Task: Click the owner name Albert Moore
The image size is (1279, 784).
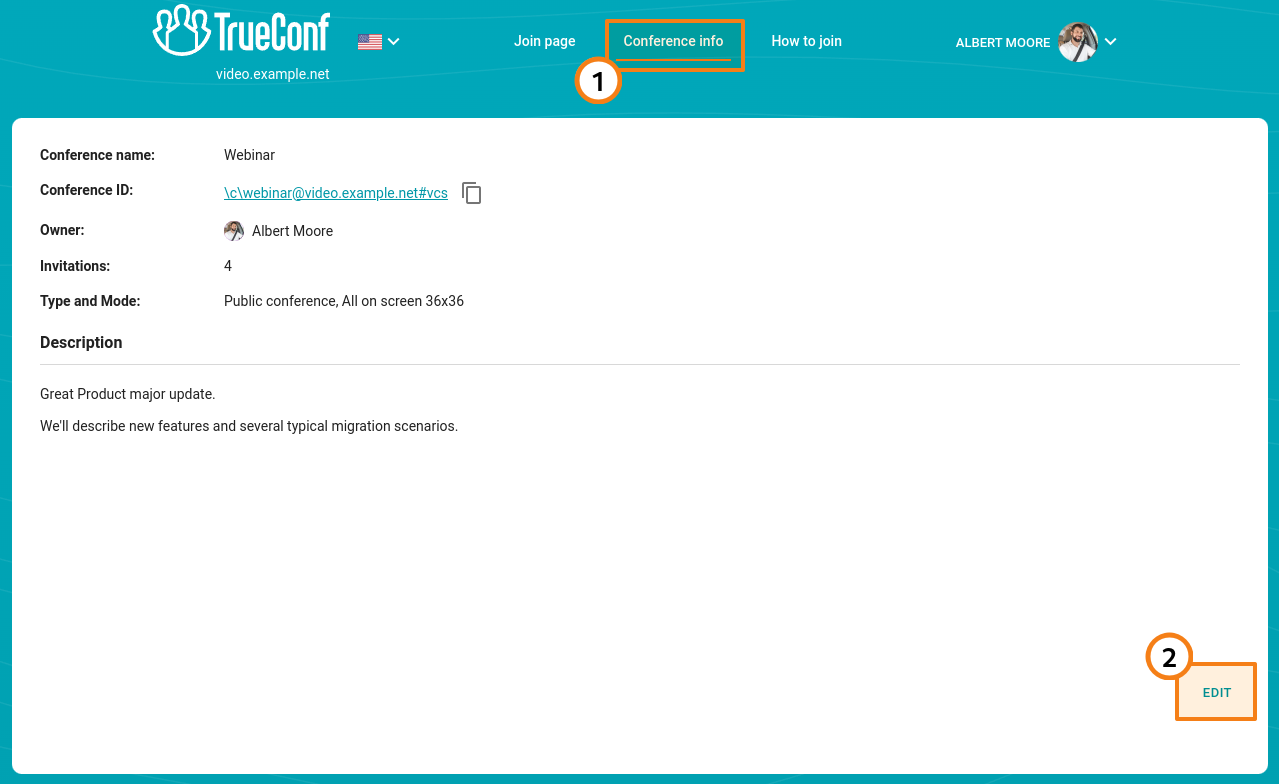Action: coord(292,231)
